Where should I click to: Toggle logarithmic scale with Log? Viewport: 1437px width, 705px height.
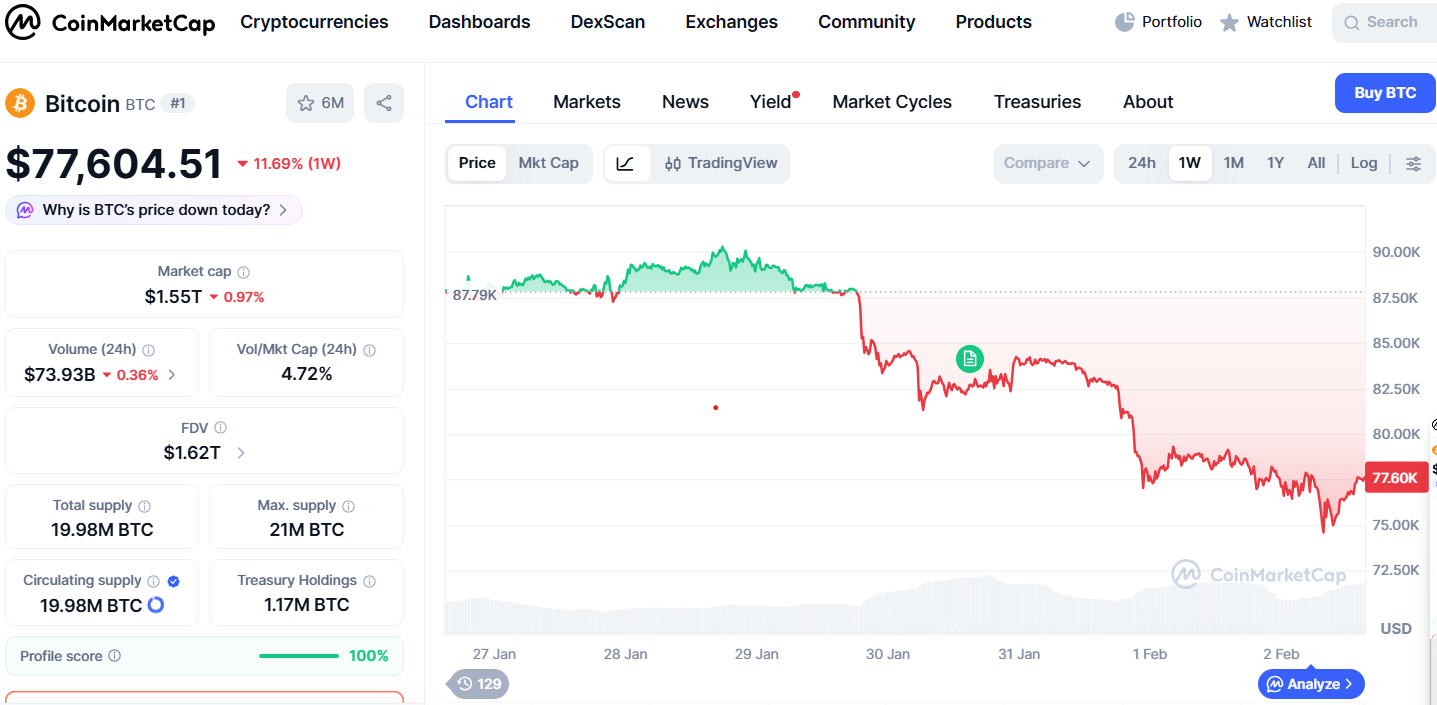1363,162
